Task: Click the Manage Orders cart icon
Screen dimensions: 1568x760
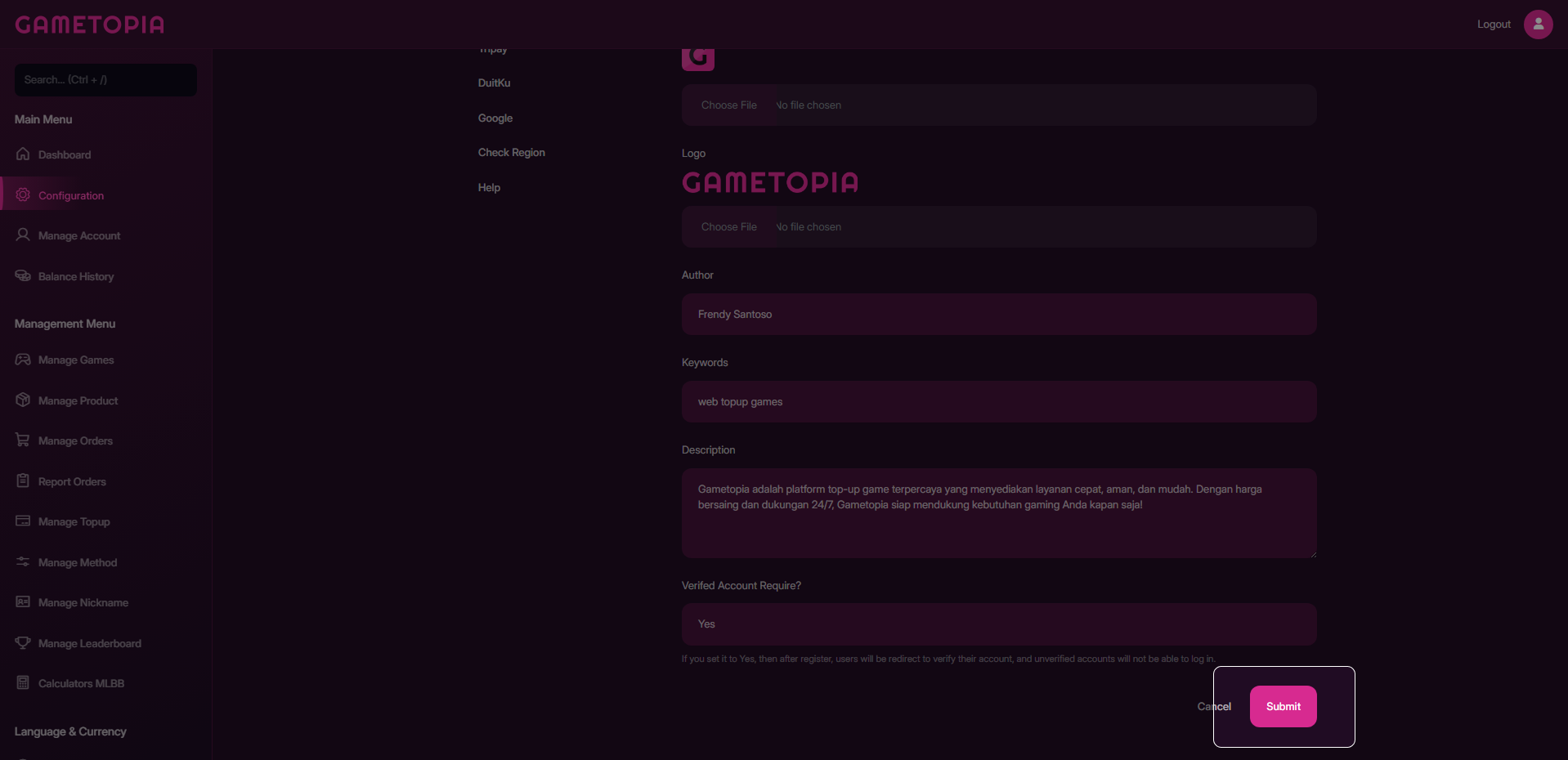Action: coord(23,440)
